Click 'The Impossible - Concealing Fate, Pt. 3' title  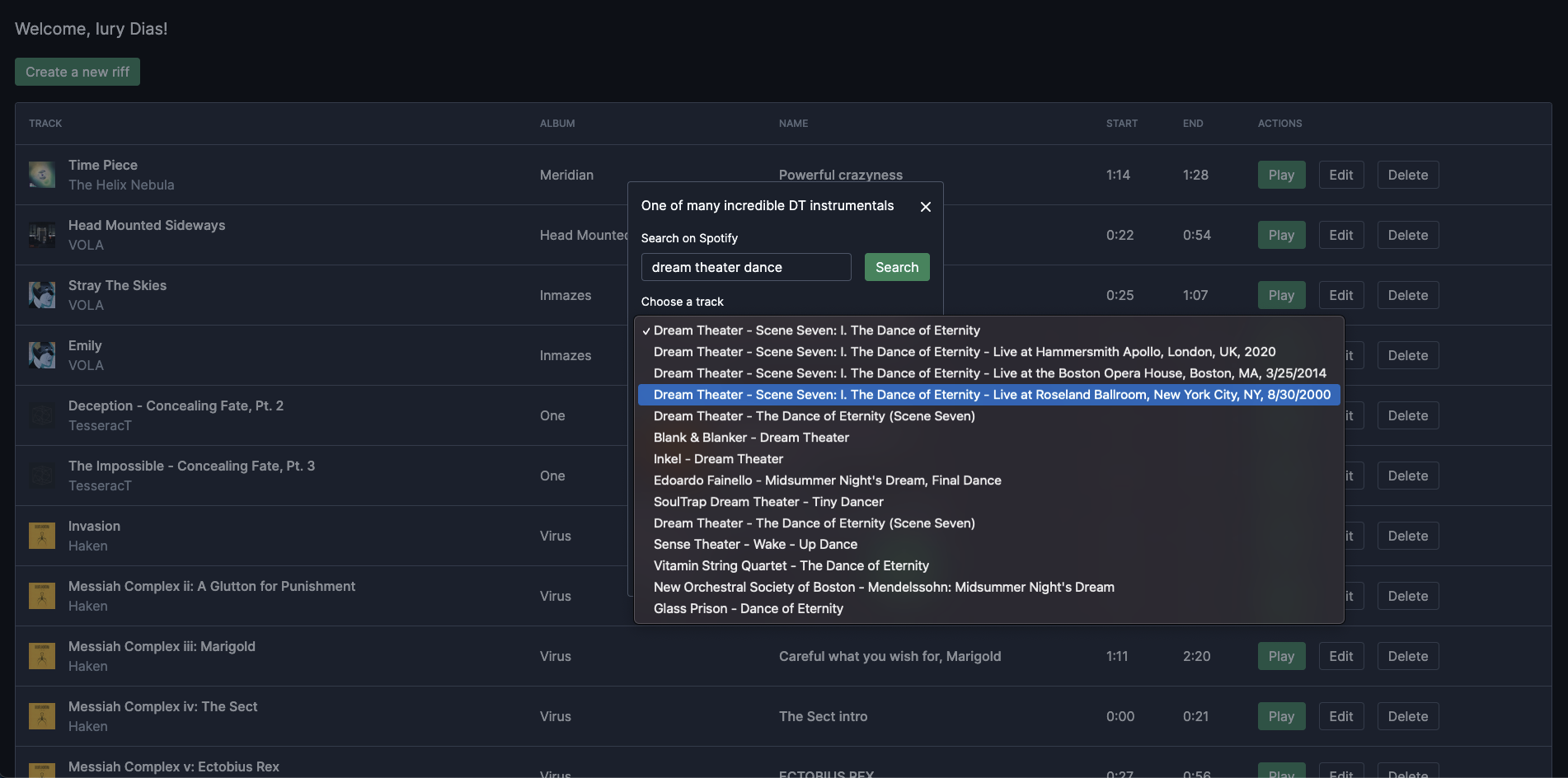point(191,466)
